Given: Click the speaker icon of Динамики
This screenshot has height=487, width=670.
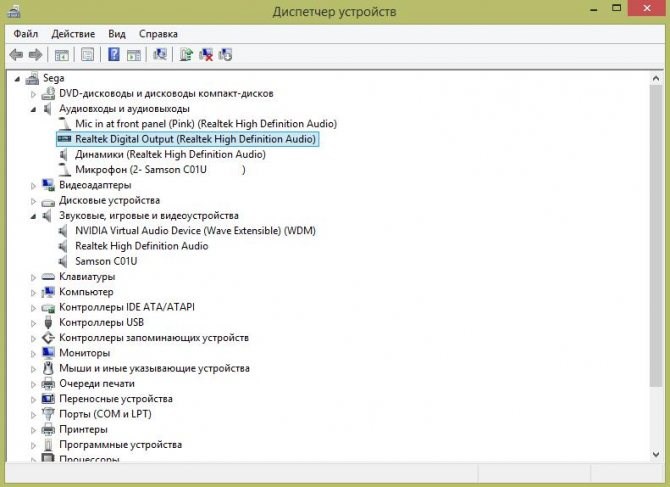Looking at the screenshot, I should click(64, 154).
